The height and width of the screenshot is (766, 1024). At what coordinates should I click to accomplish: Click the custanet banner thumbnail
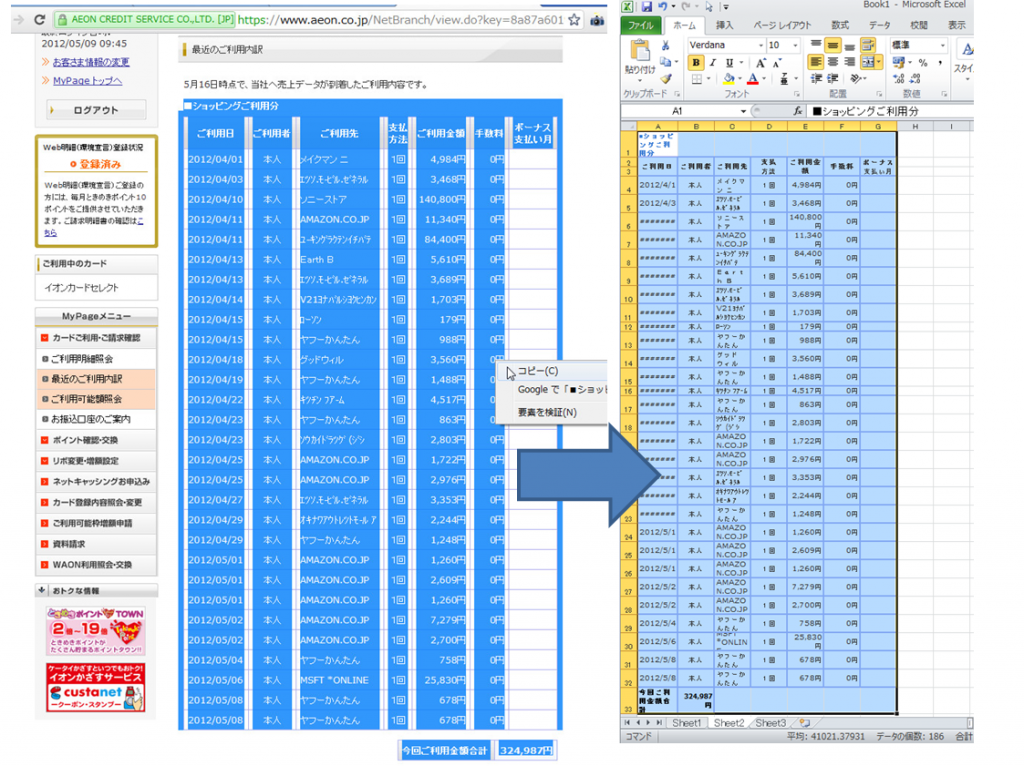click(x=95, y=688)
